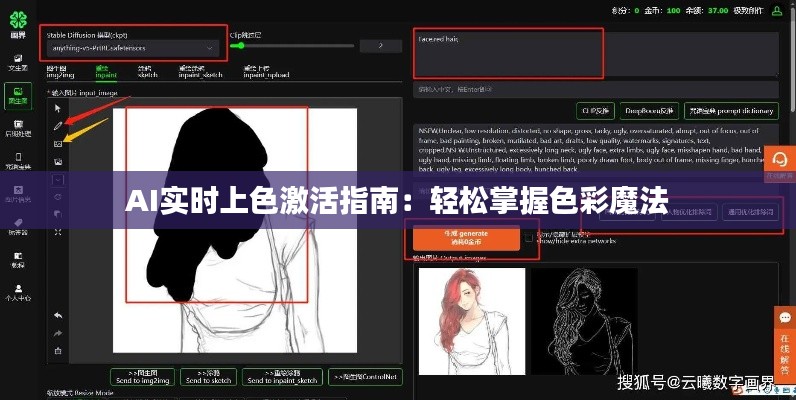The height and width of the screenshot is (400, 796).
Task: Click the red-haired output image thumbnail
Action: click(469, 310)
